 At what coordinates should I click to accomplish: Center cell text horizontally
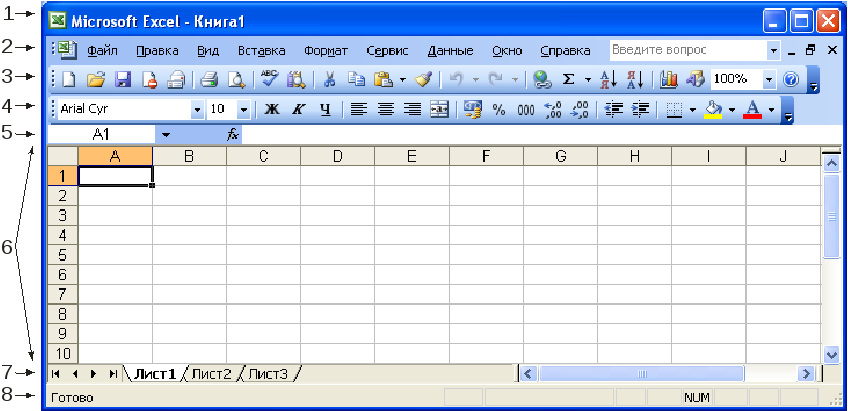(385, 109)
